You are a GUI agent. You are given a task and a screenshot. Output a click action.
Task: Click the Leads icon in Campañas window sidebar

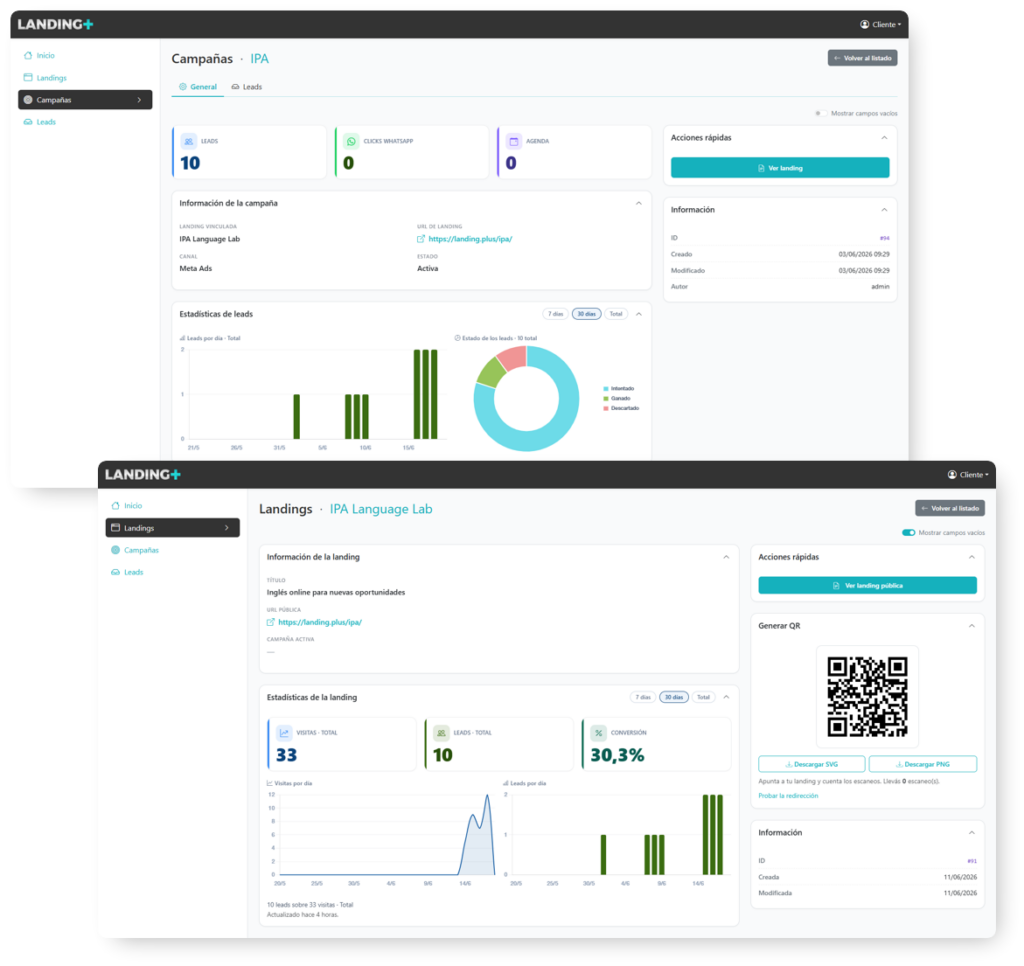click(28, 122)
